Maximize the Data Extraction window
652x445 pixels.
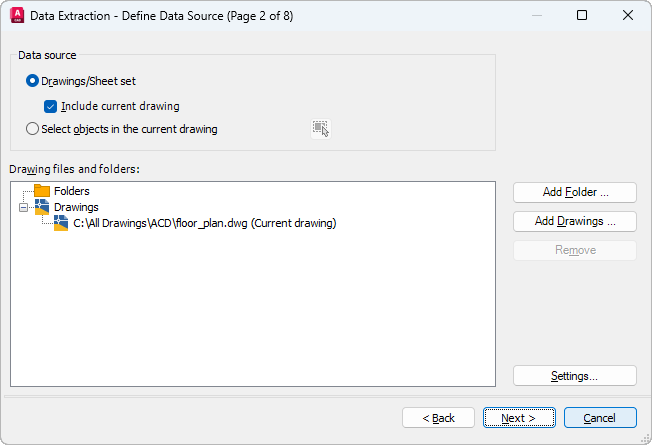582,15
